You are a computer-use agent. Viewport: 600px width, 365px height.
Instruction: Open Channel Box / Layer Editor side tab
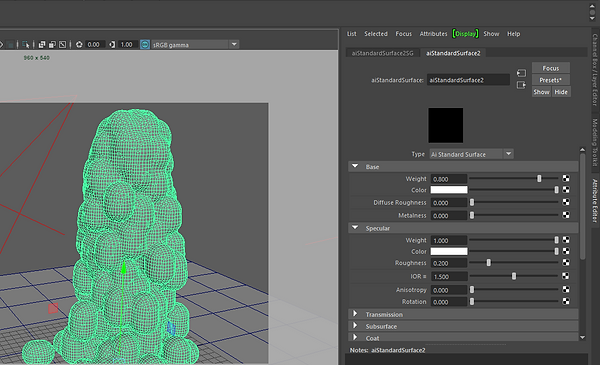coord(595,69)
